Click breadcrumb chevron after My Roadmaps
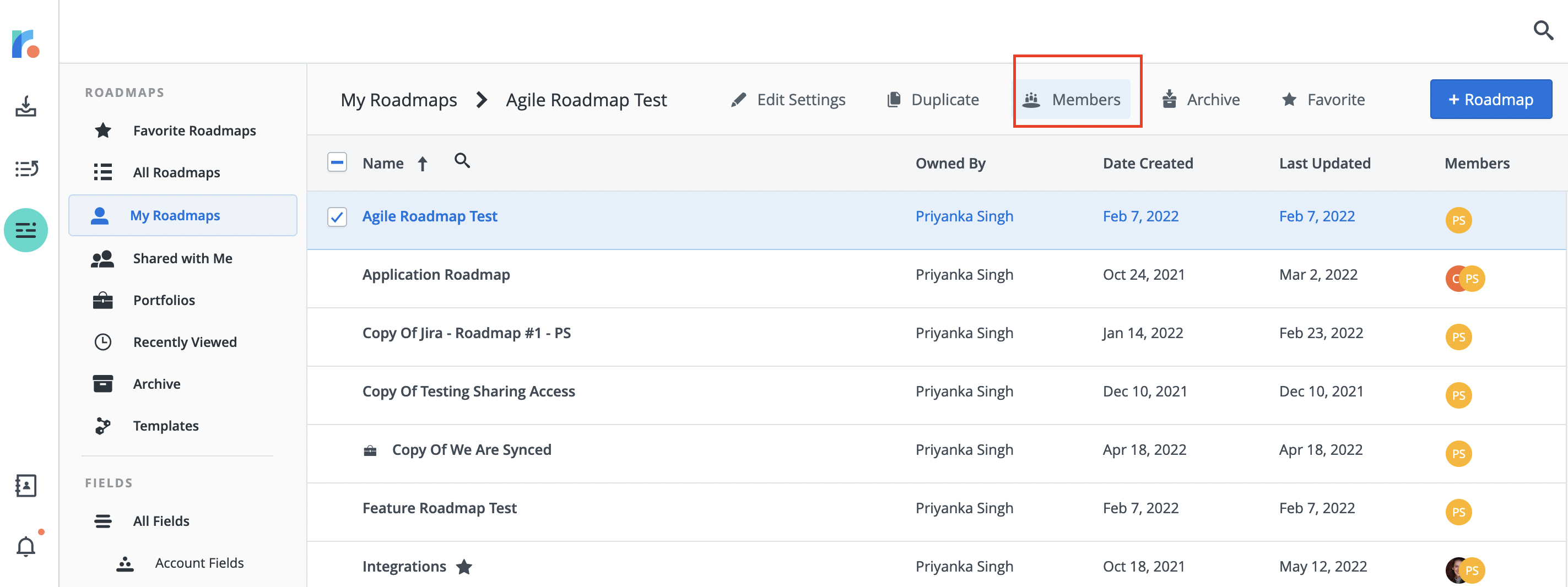 [x=482, y=99]
